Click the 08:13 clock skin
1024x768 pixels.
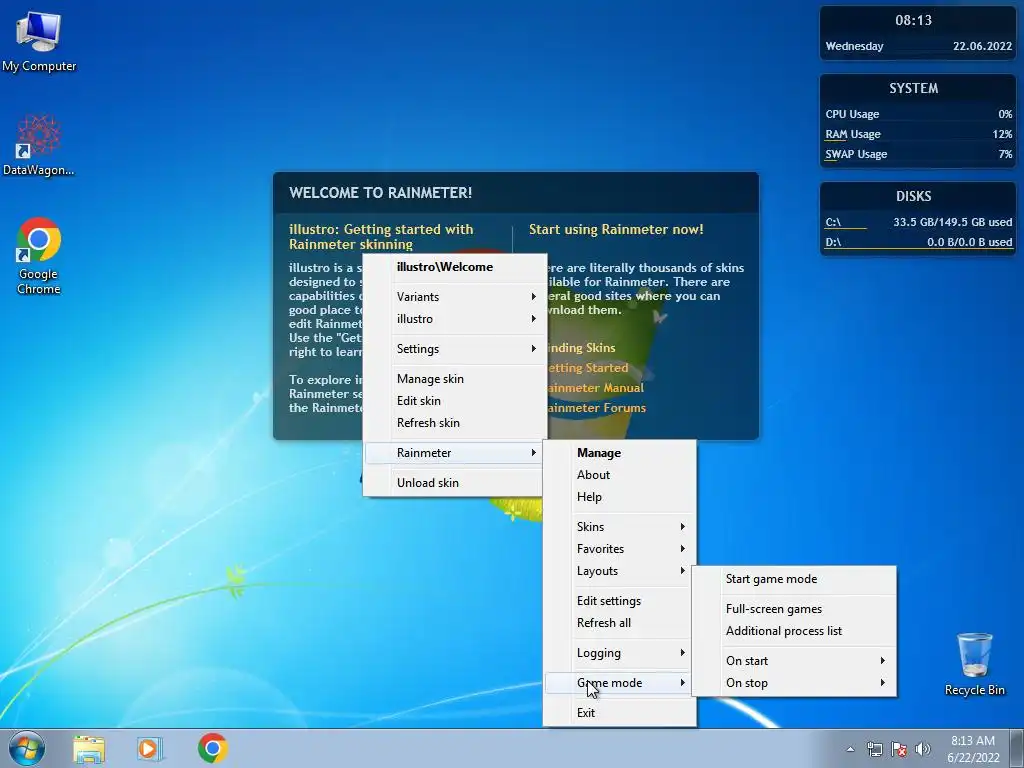pyautogui.click(x=914, y=20)
